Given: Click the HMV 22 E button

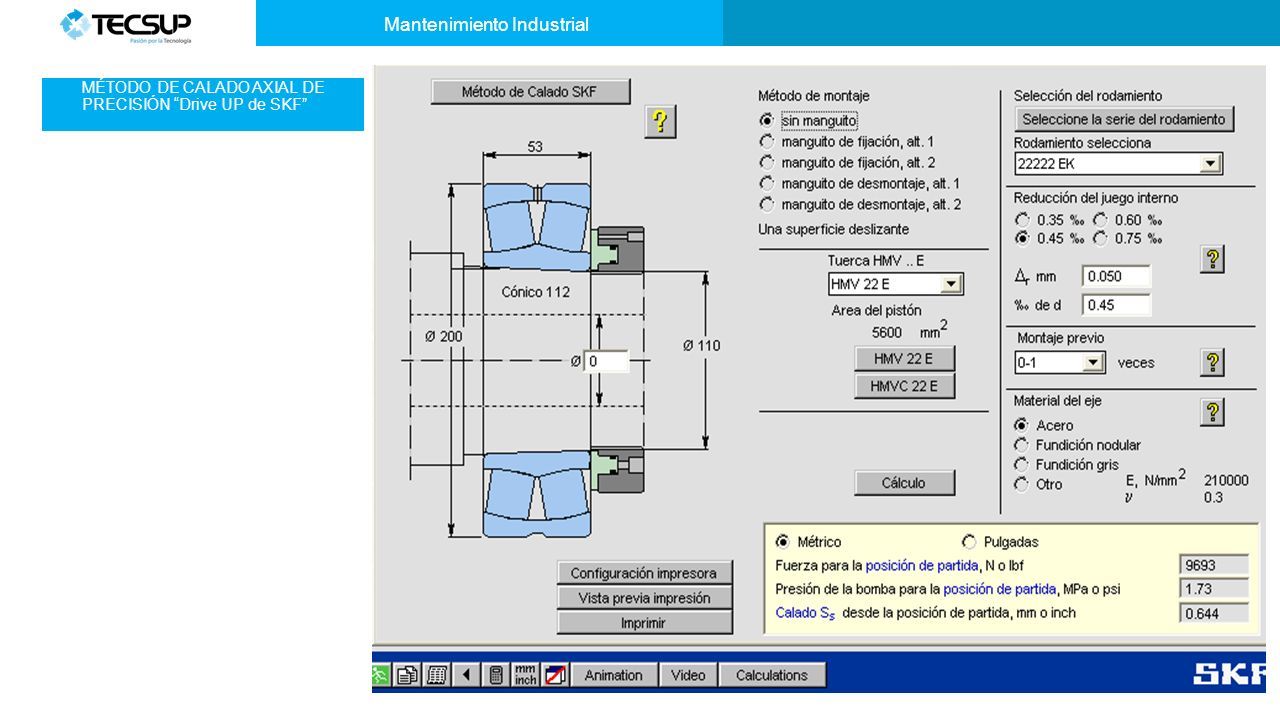Looking at the screenshot, I should pos(905,358).
